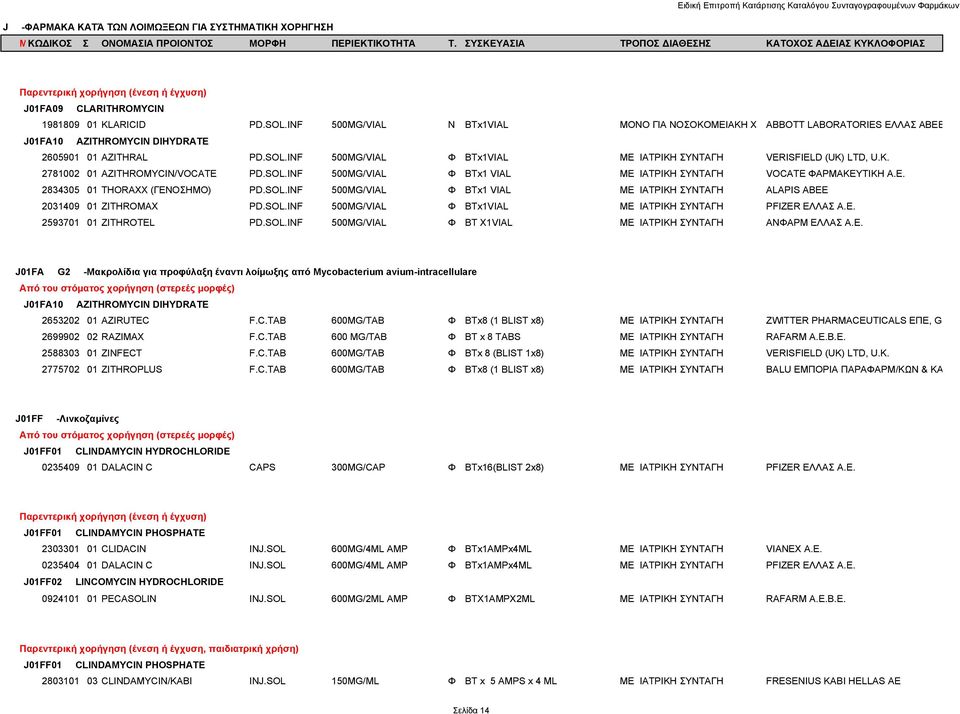960x714 pixels.
Task: Click the 300MG/CAP content value
Action: click(358, 468)
